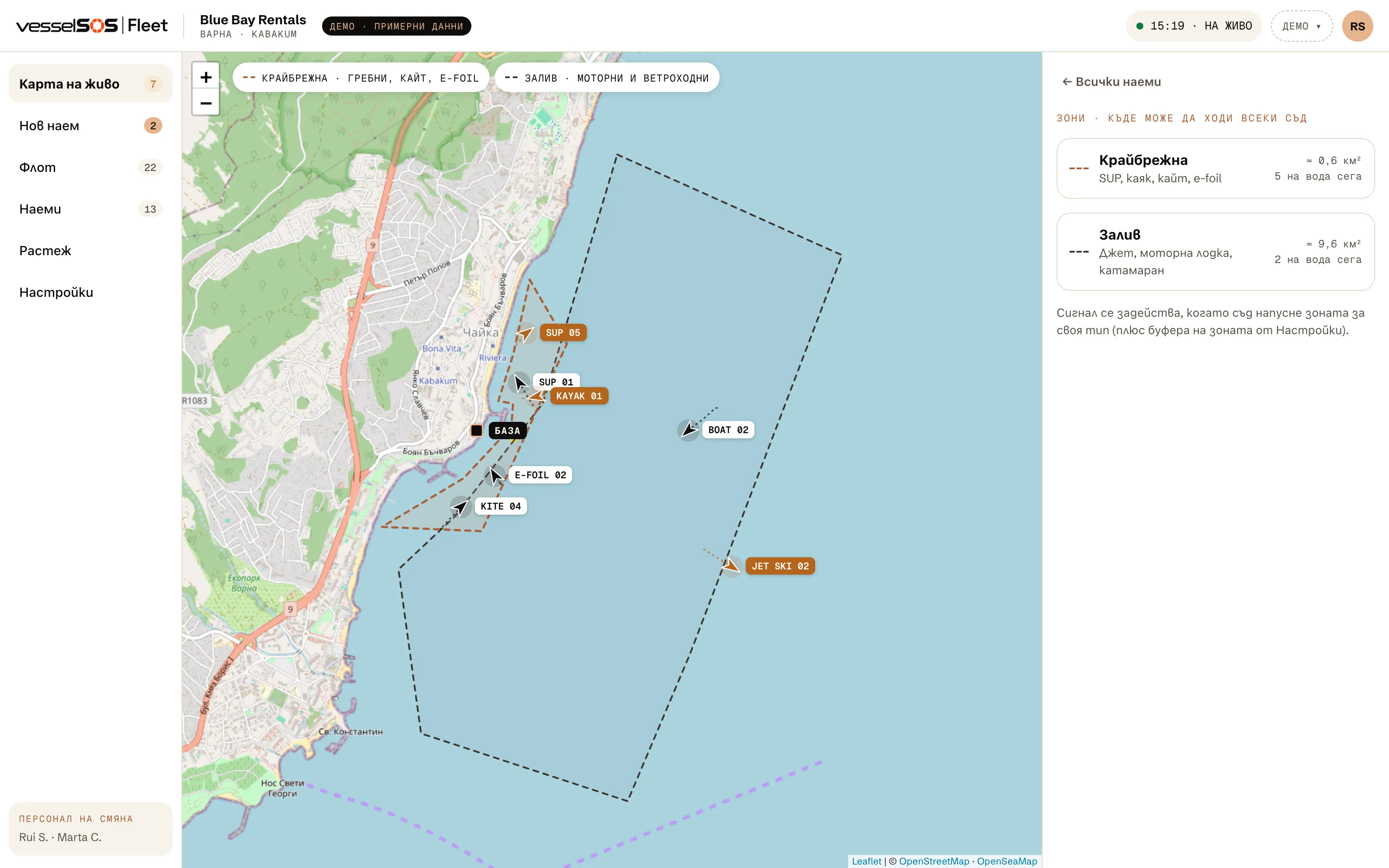Select the Крайбрежна zone card

tap(1215, 168)
